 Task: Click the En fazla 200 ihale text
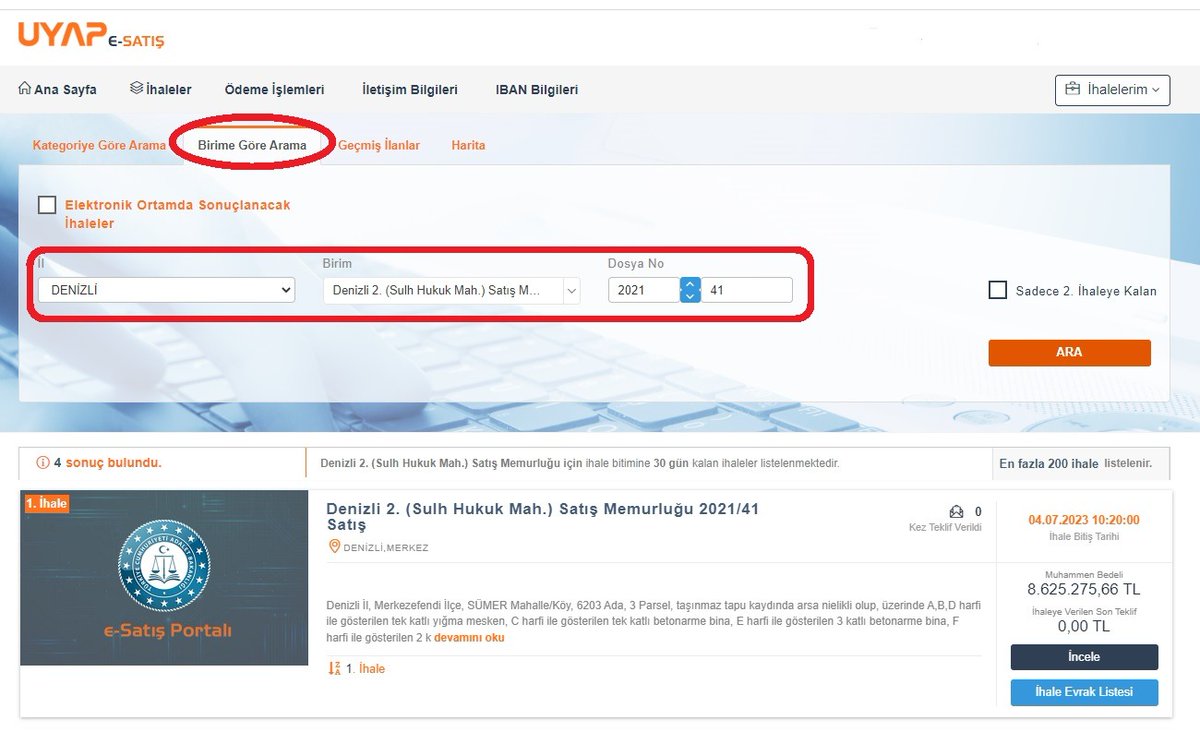(1049, 464)
